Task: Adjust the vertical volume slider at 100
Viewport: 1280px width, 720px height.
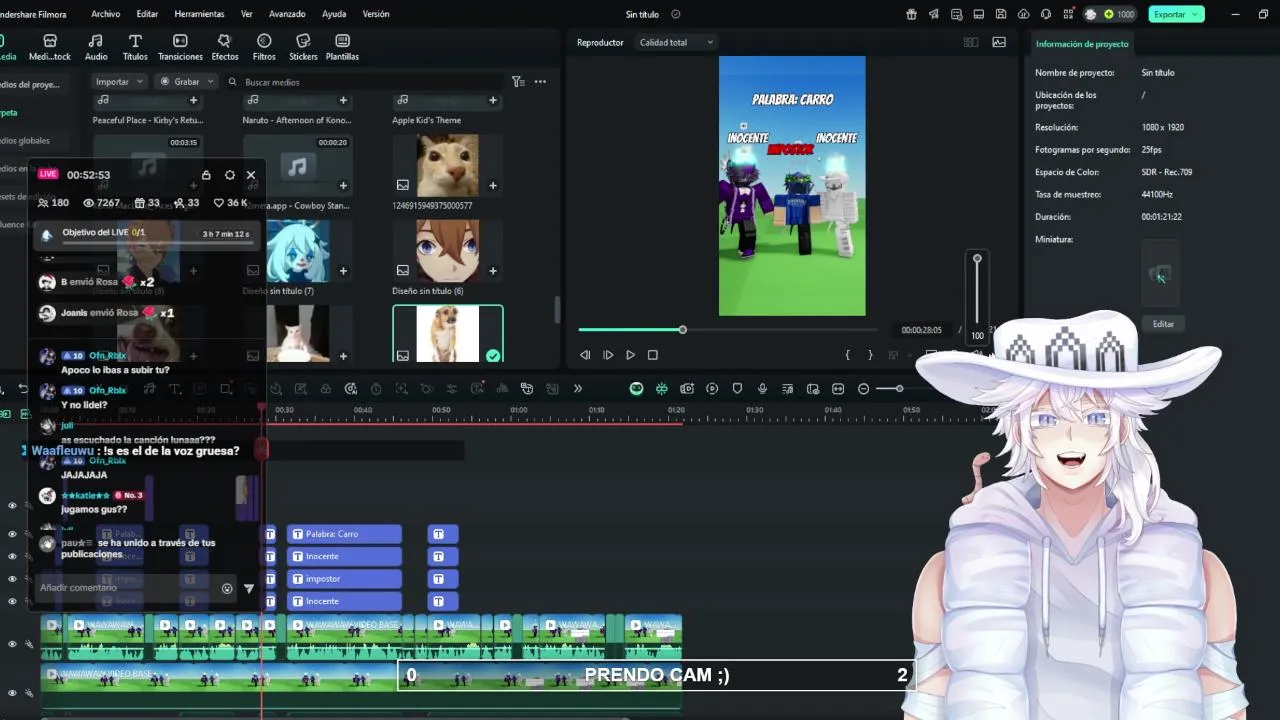Action: pos(977,259)
